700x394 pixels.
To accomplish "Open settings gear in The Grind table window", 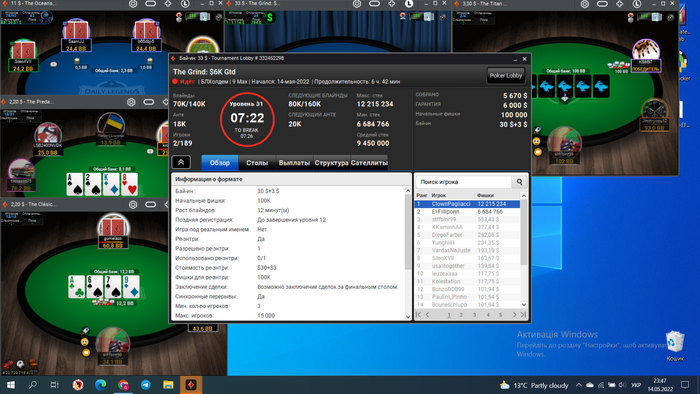I will click(x=357, y=4).
